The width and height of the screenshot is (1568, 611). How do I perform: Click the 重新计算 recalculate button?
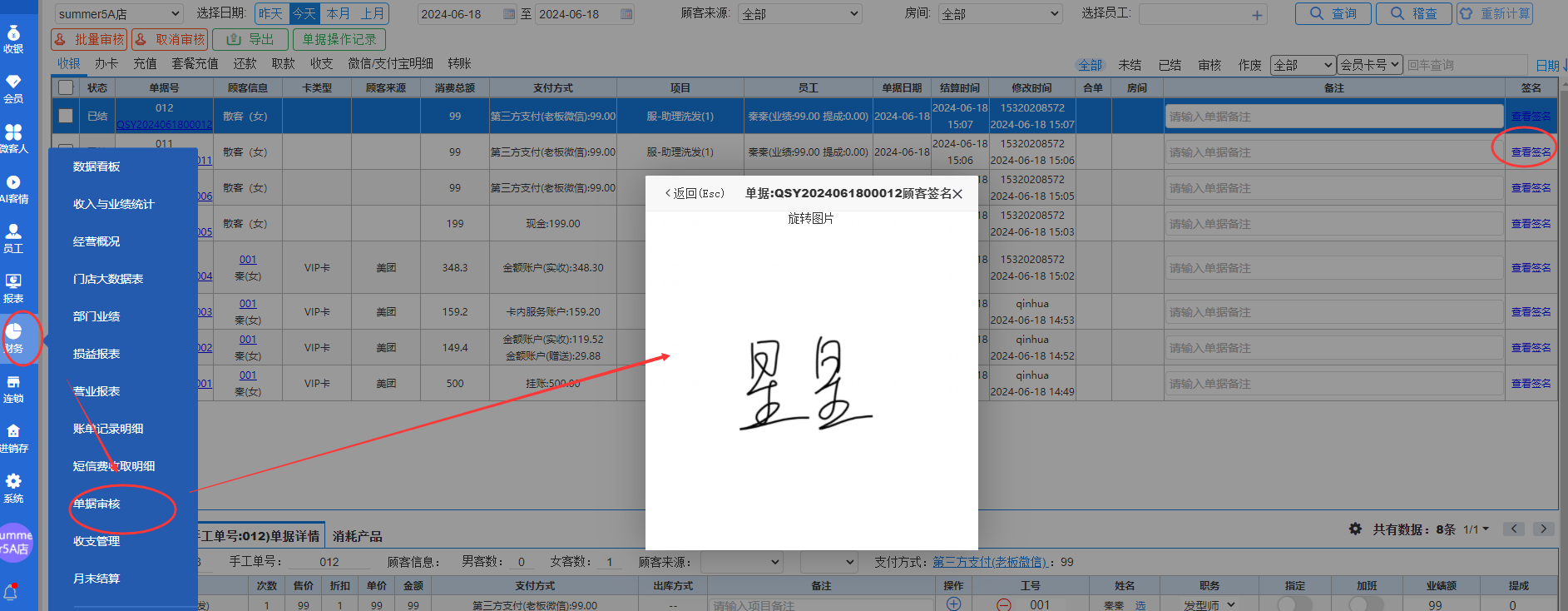point(1495,13)
